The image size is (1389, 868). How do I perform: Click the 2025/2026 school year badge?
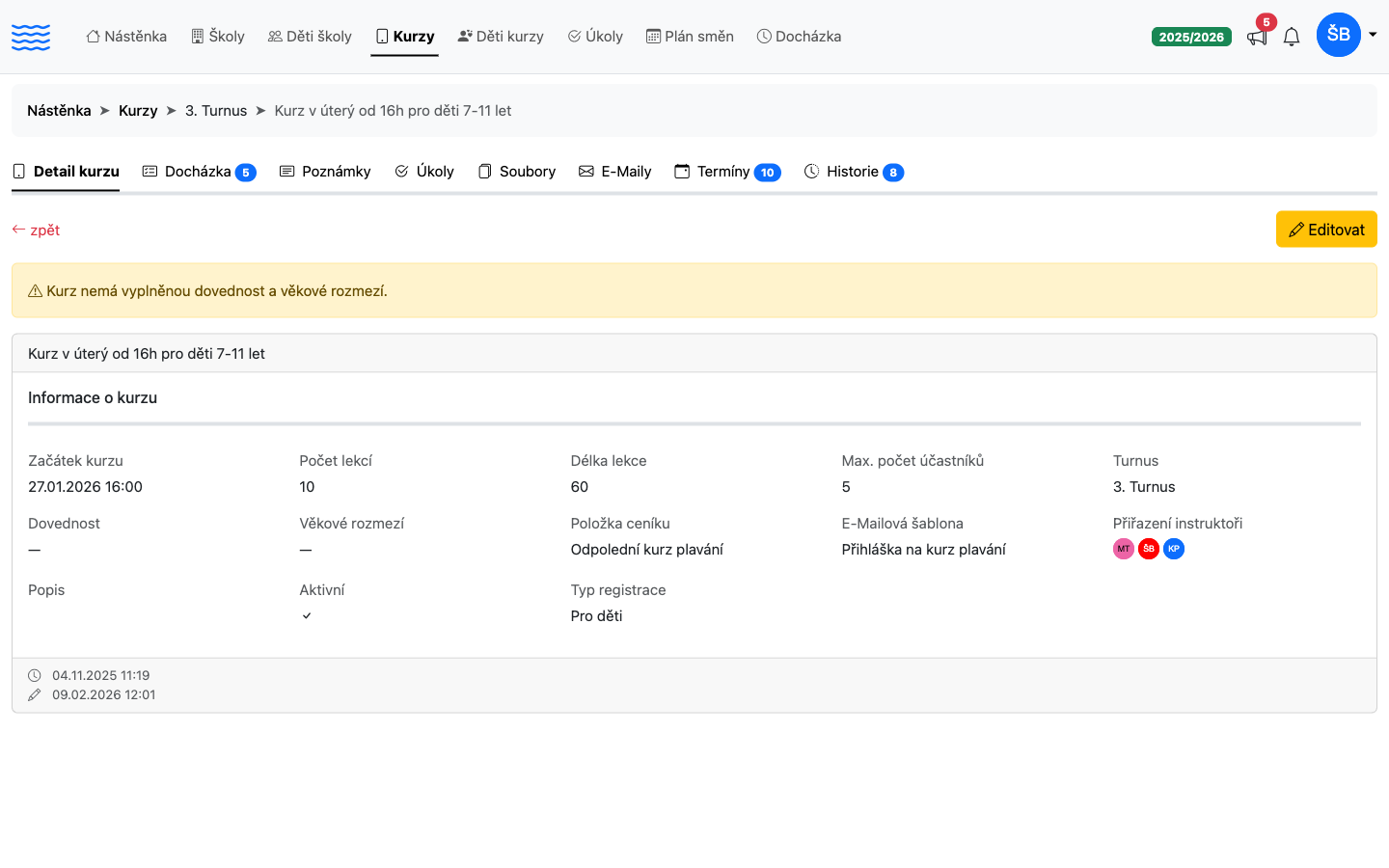coord(1191,37)
